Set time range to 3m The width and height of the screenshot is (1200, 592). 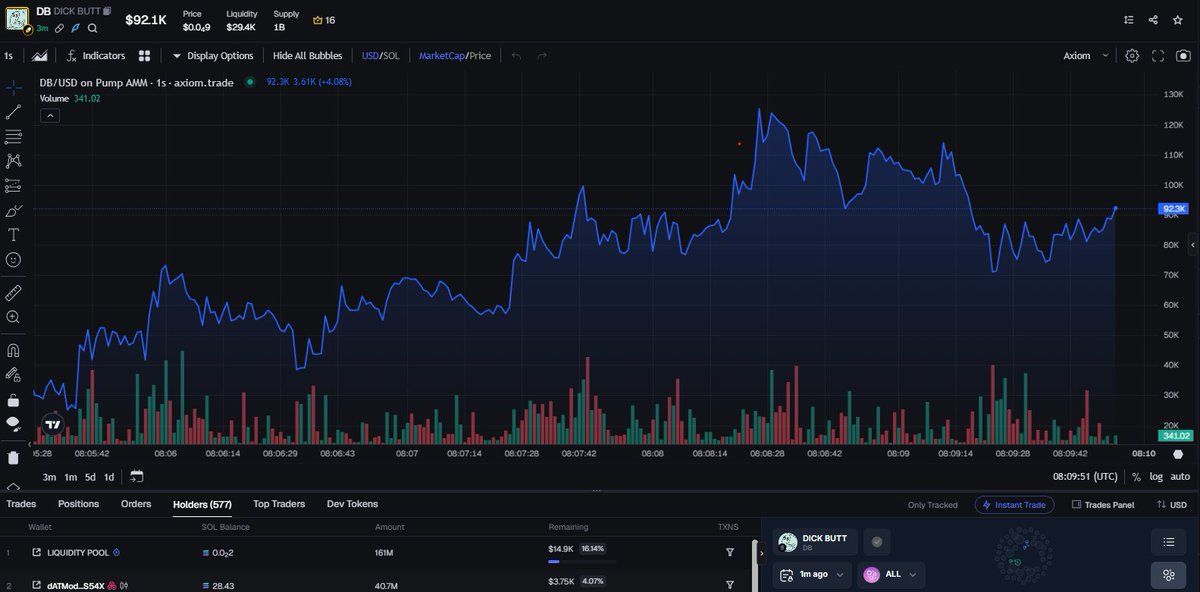(49, 477)
